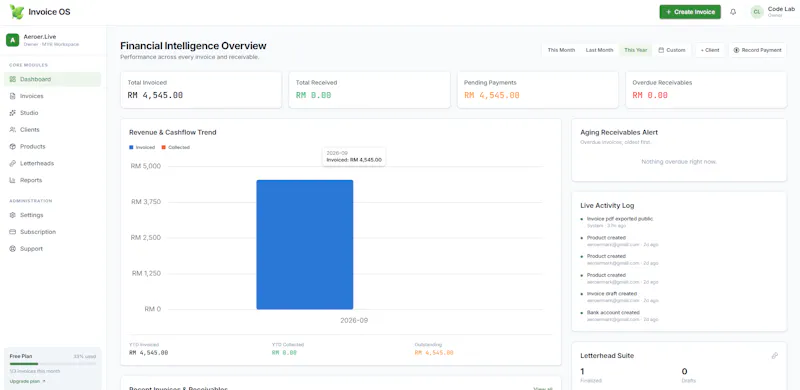Open the Code Lab account menu

tap(773, 12)
